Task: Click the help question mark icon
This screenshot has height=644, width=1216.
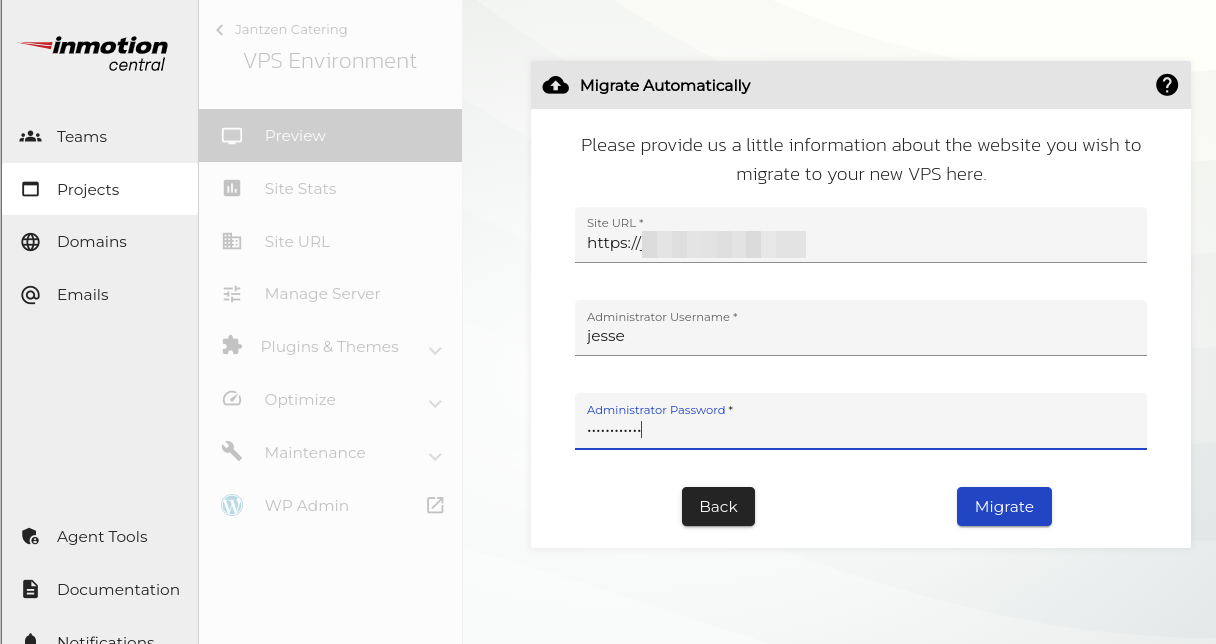Action: [1166, 85]
